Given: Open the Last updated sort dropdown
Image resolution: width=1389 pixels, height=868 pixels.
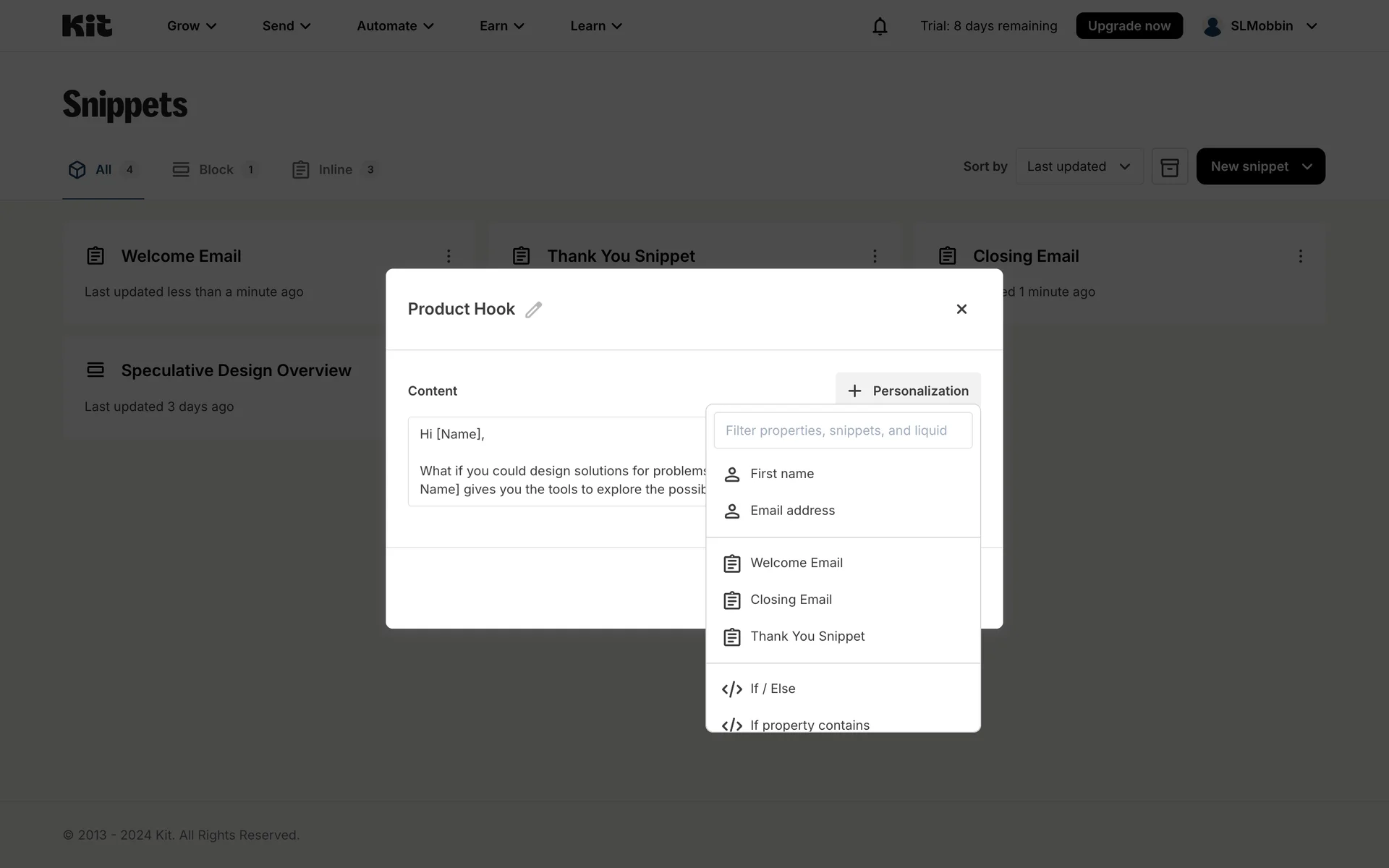Looking at the screenshot, I should point(1078,167).
